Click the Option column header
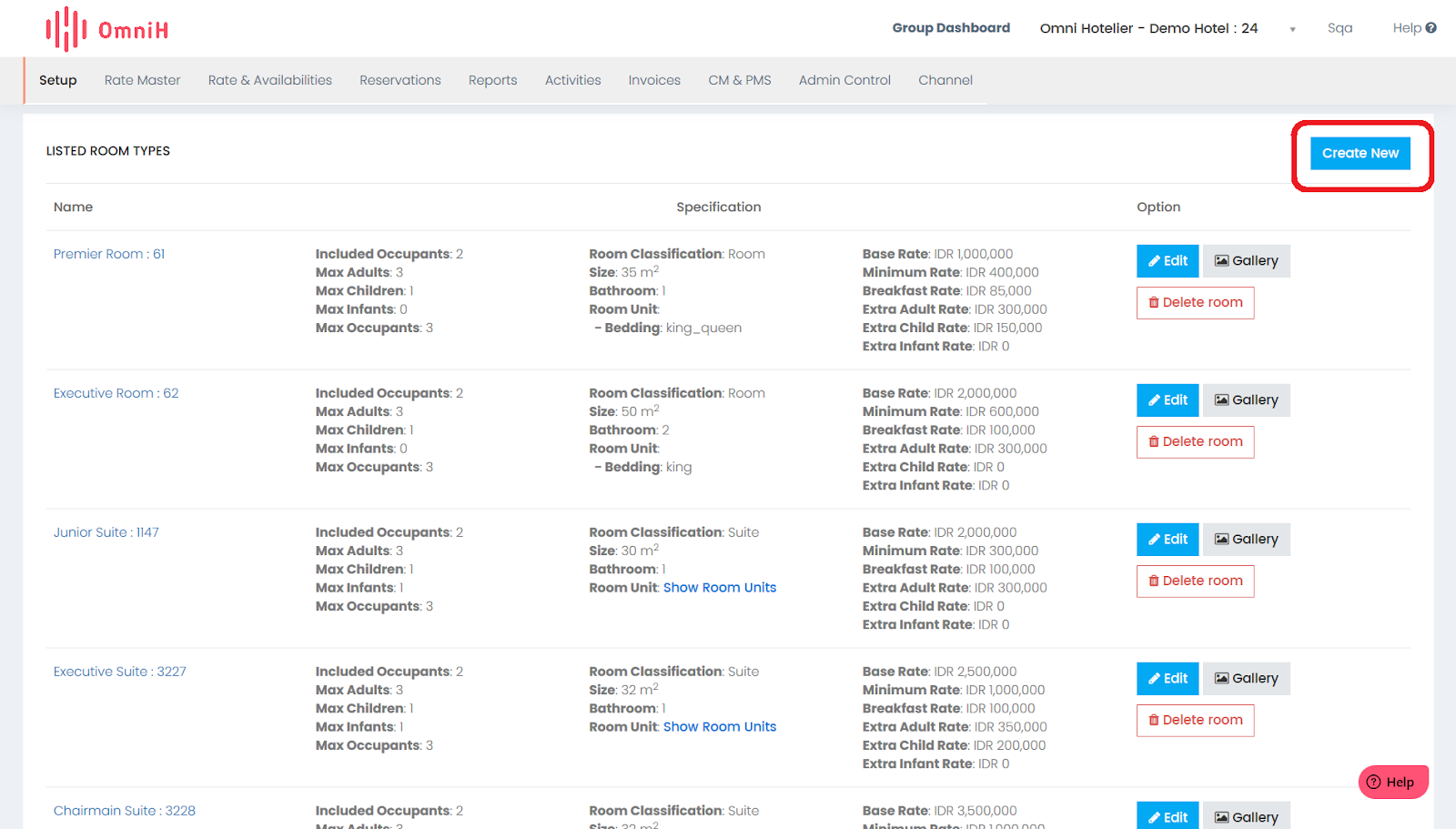 point(1158,207)
